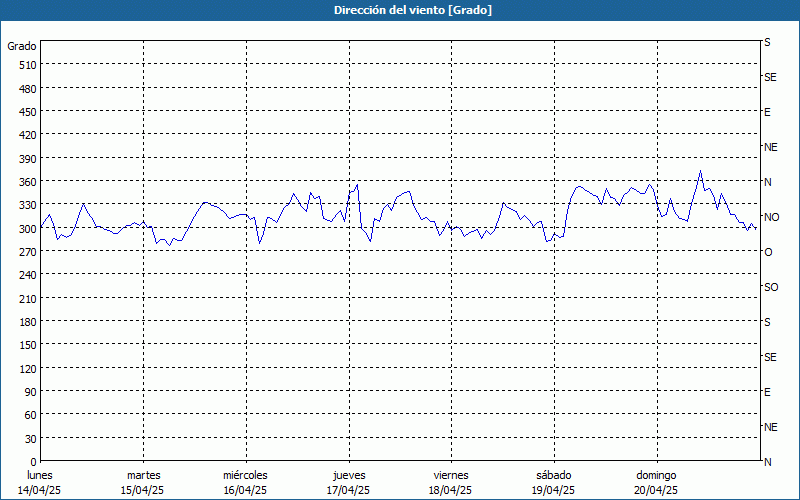Select the SO compass label
Image resolution: width=800 pixels, height=500 pixels.
pyautogui.click(x=771, y=287)
